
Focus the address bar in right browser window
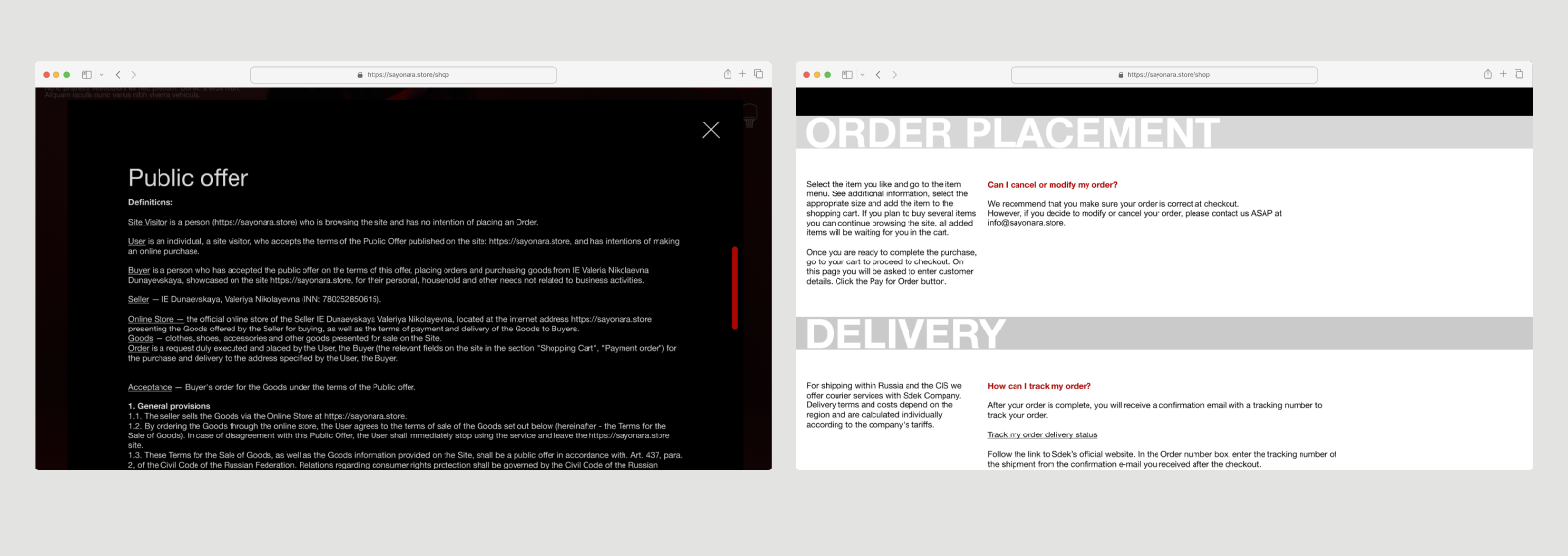pyautogui.click(x=1164, y=75)
